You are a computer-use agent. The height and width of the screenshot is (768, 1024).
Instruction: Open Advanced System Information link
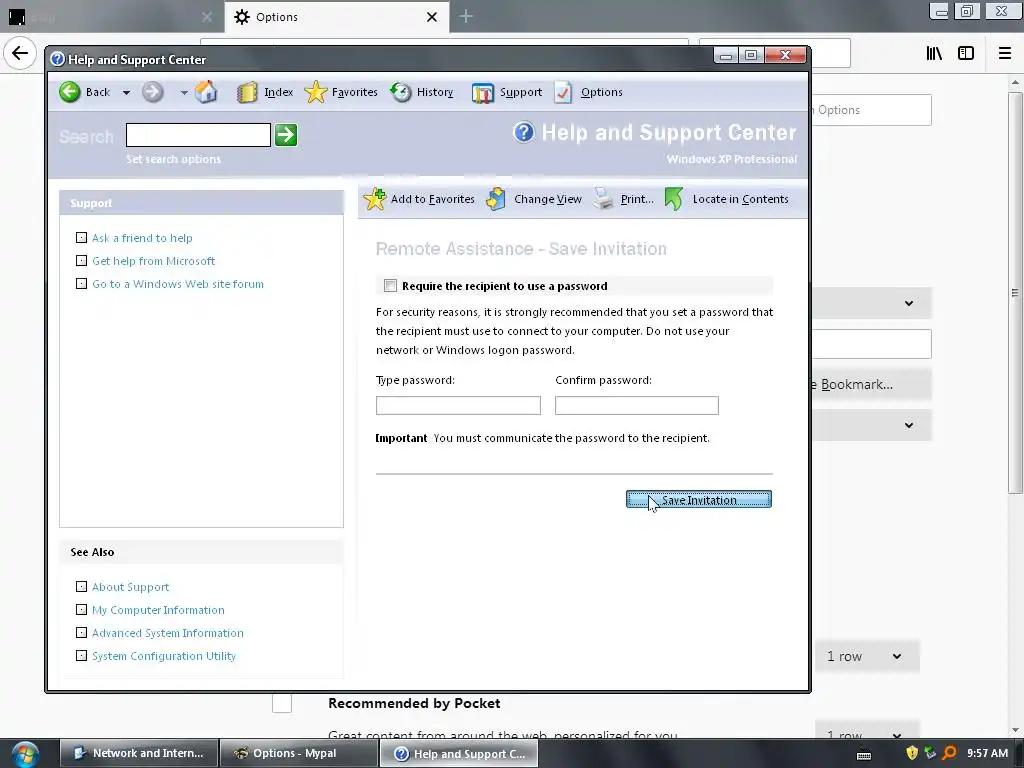point(167,633)
